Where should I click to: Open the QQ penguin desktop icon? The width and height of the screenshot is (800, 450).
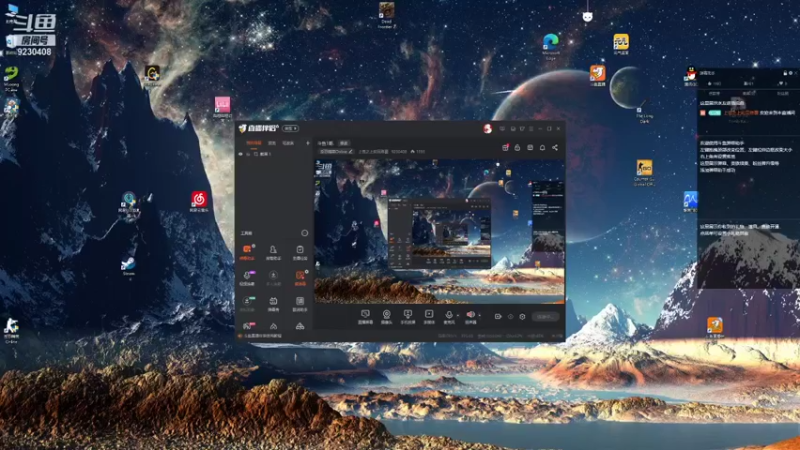pyautogui.click(x=691, y=74)
